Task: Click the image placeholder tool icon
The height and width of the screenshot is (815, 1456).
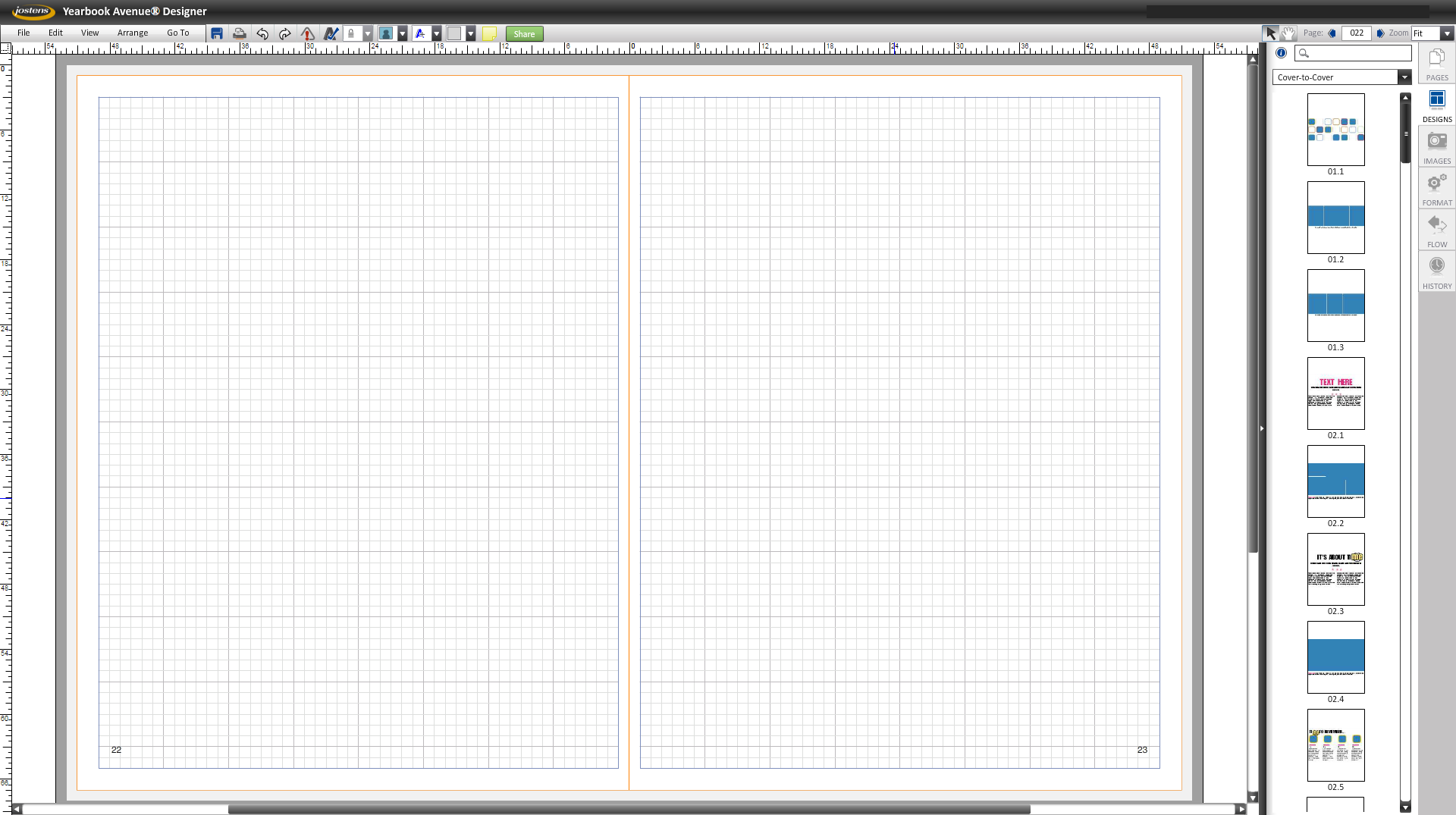Action: (x=386, y=33)
